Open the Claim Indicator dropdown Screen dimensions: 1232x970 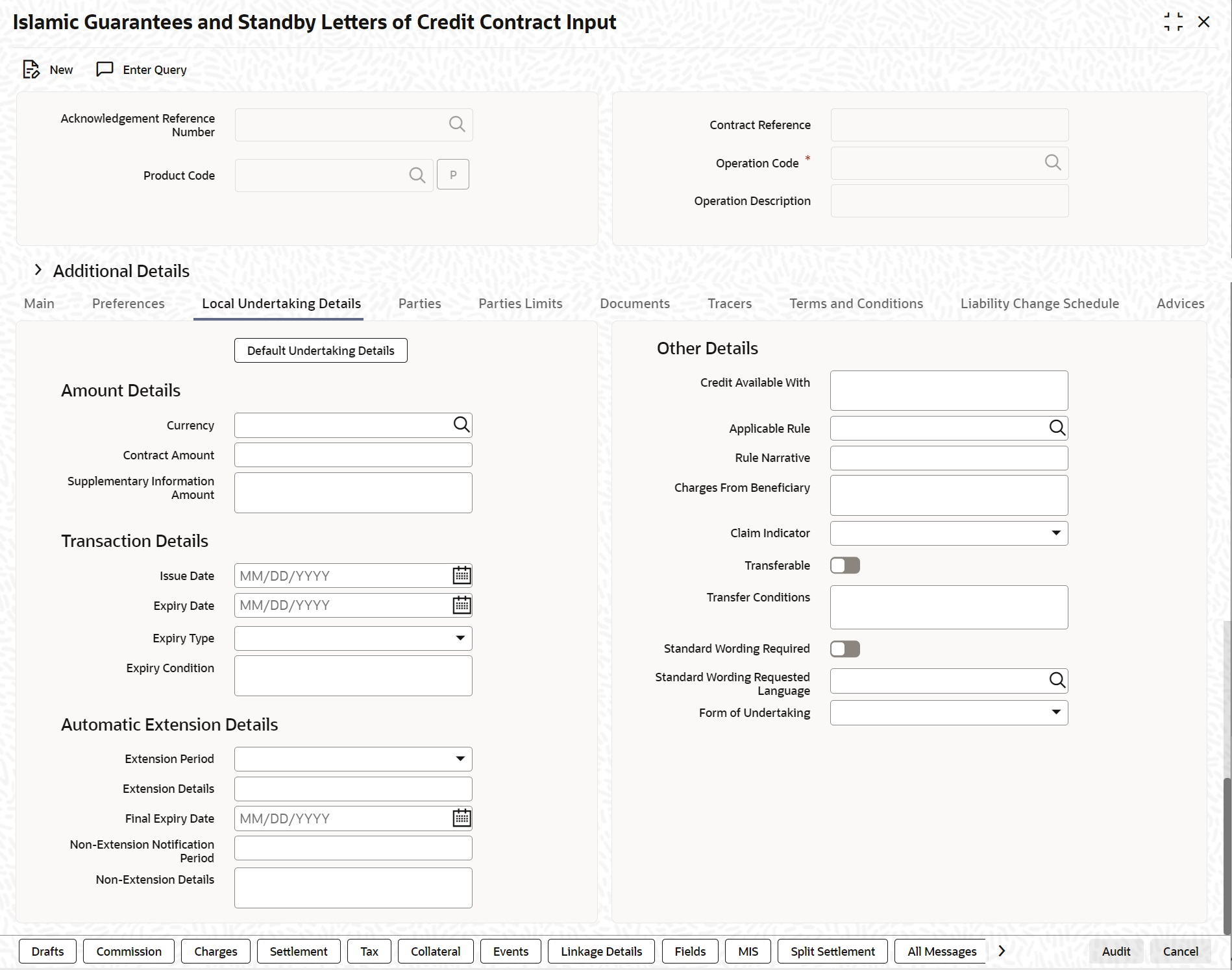point(949,533)
